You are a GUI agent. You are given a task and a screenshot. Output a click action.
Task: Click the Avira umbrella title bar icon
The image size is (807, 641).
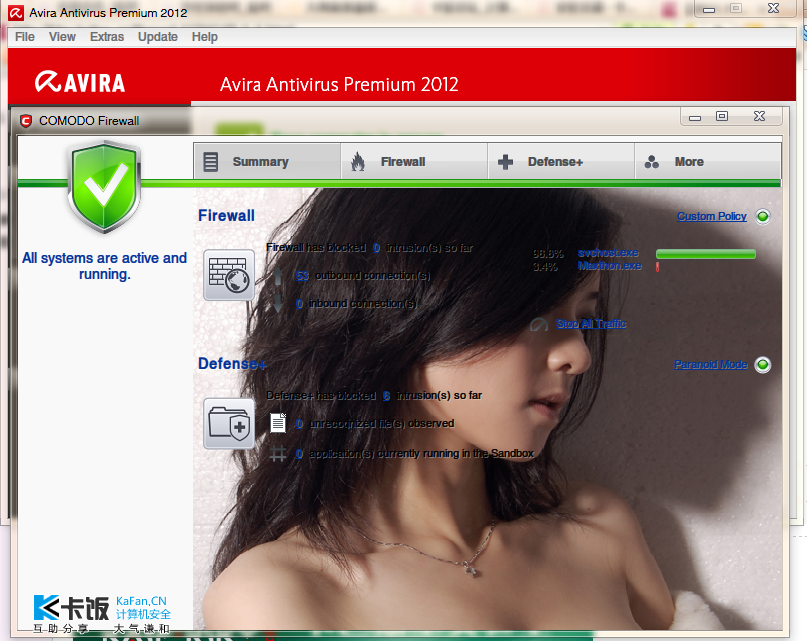coord(16,12)
